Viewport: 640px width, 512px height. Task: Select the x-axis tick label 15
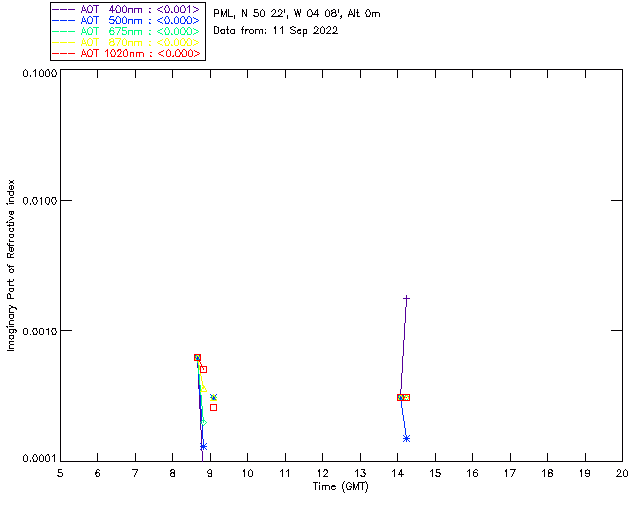435,473
